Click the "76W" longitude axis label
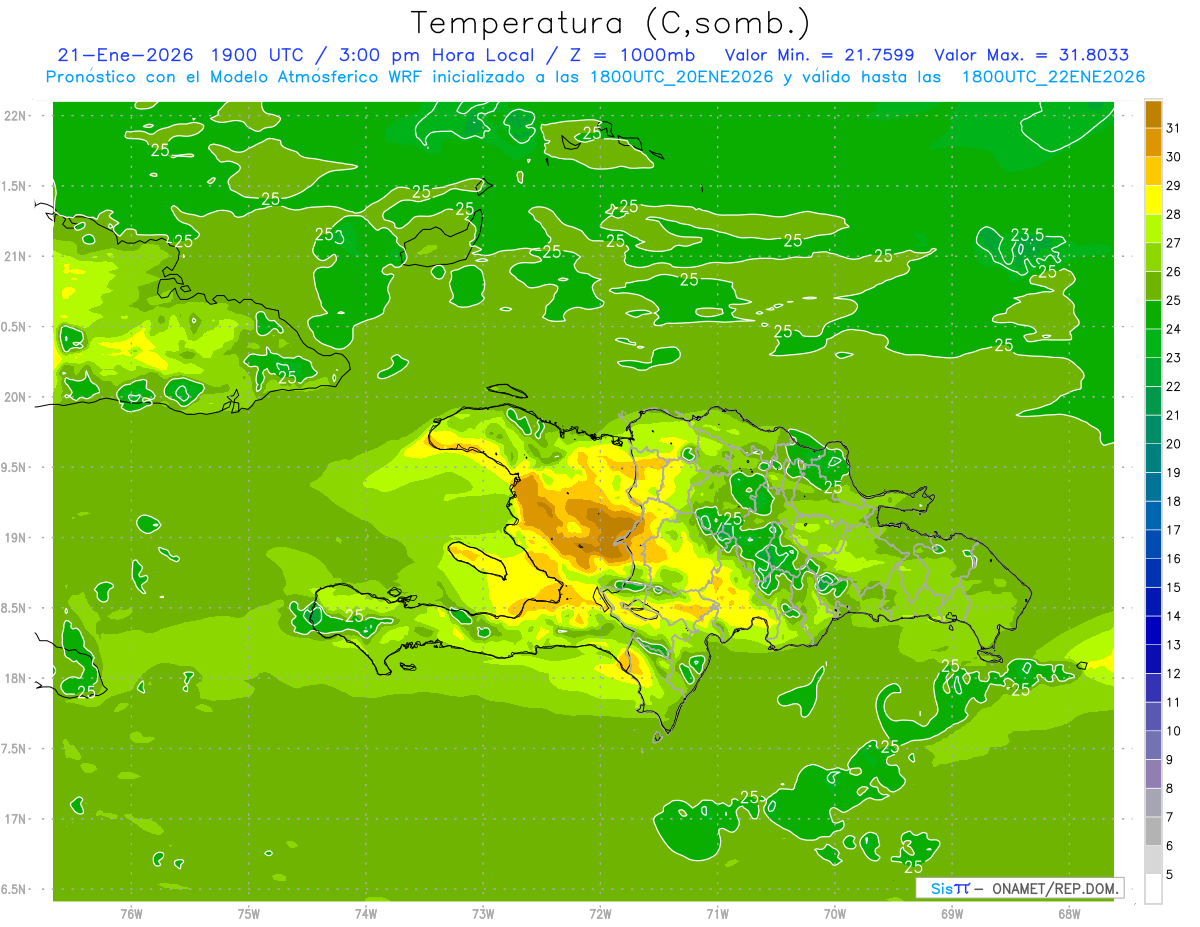Viewport: 1200px width, 927px height. click(131, 914)
